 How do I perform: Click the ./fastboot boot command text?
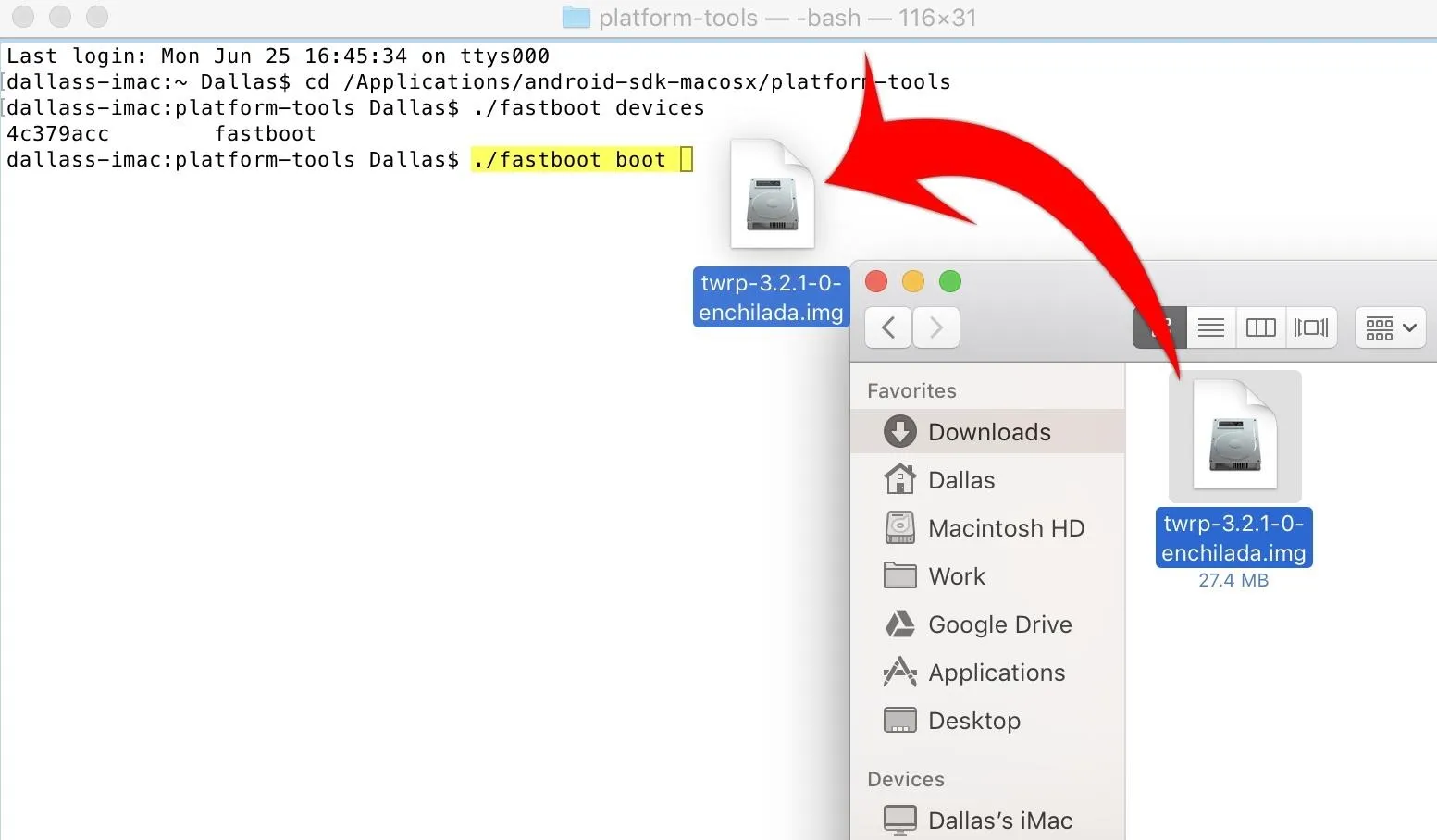coord(568,159)
